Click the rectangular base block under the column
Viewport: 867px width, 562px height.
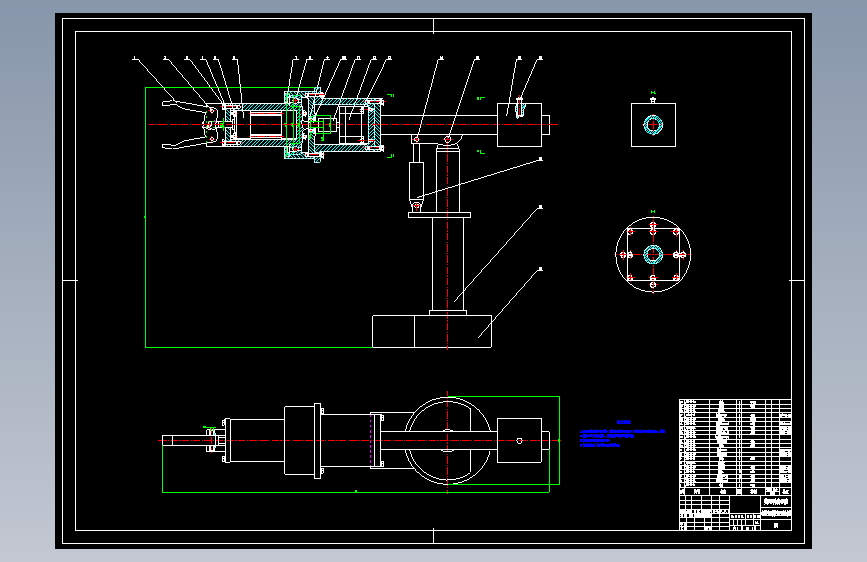coord(432,331)
